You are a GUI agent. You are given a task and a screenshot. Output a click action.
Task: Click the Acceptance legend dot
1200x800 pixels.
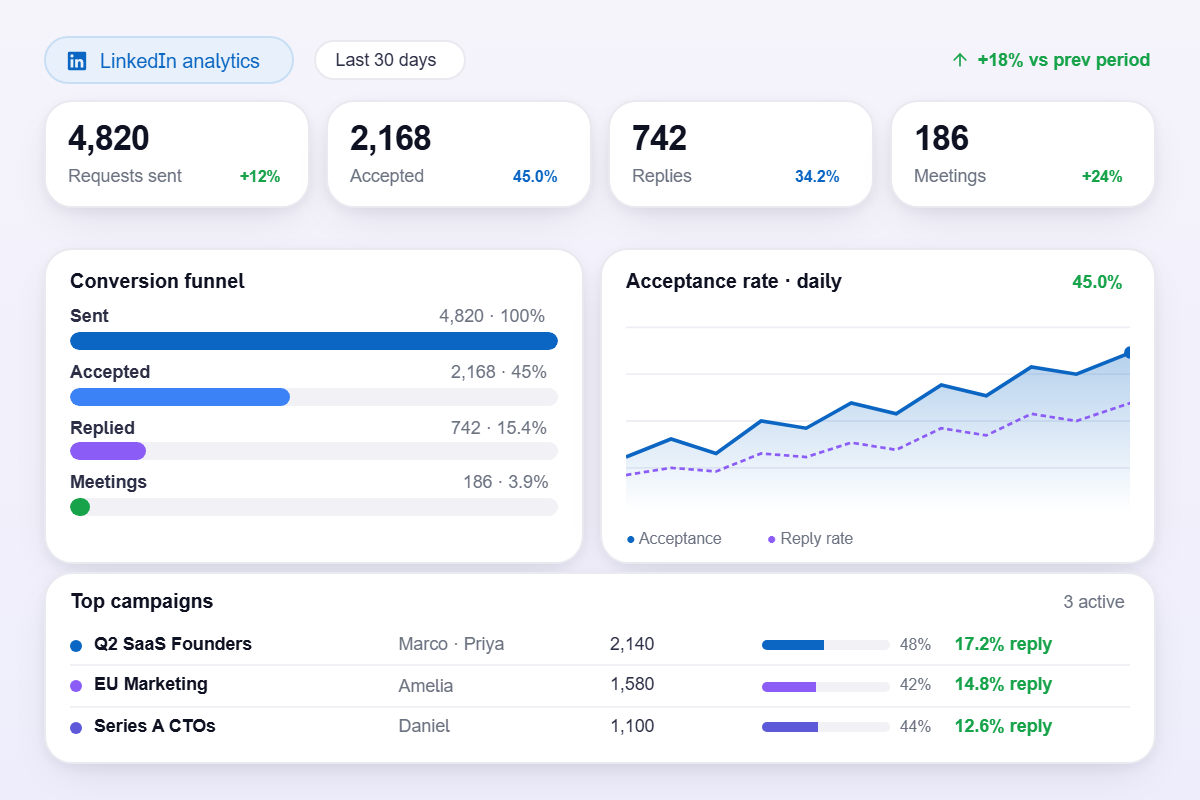631,540
